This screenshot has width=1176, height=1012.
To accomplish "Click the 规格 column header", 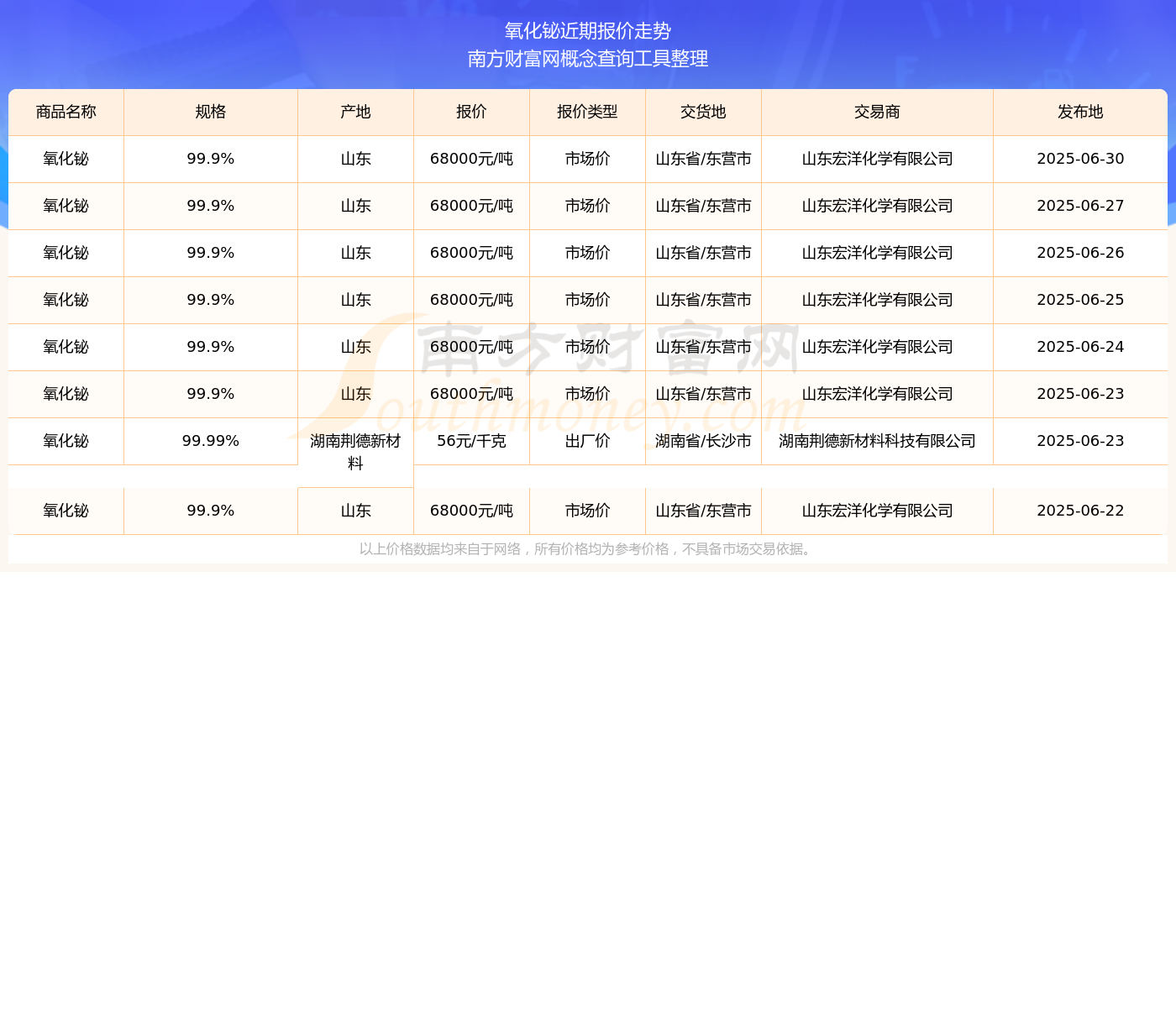I will click(x=211, y=112).
